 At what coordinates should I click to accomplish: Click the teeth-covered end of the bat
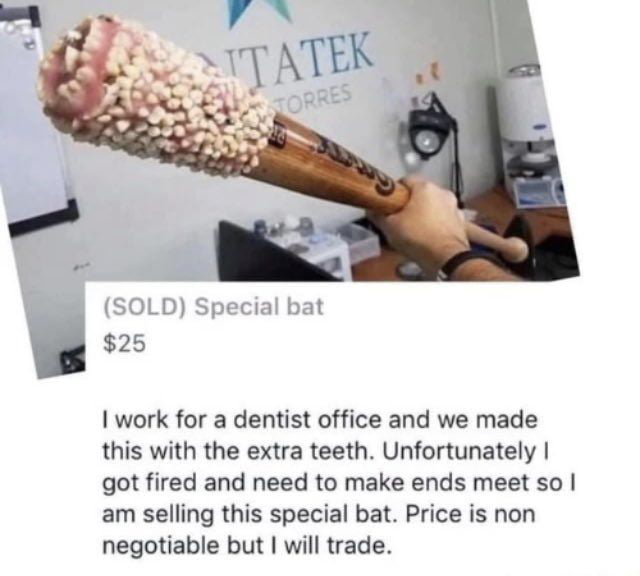[155, 94]
